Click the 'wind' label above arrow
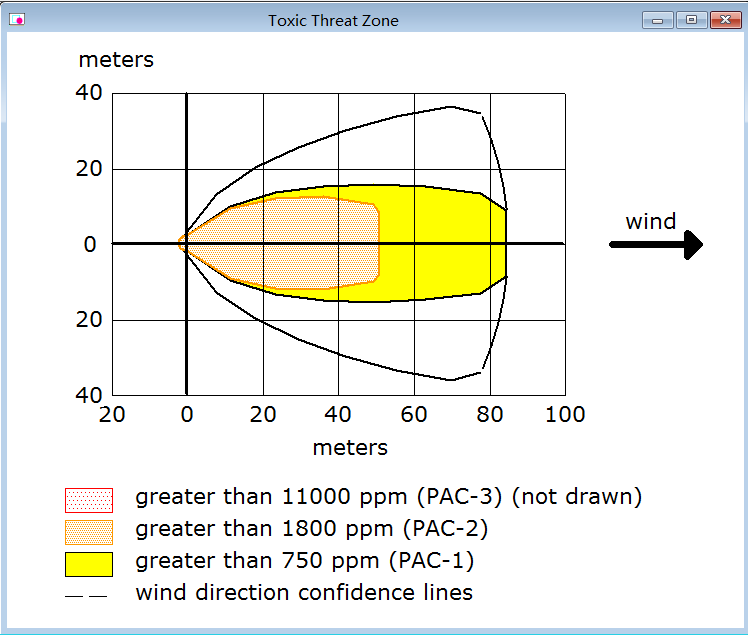 click(x=651, y=221)
